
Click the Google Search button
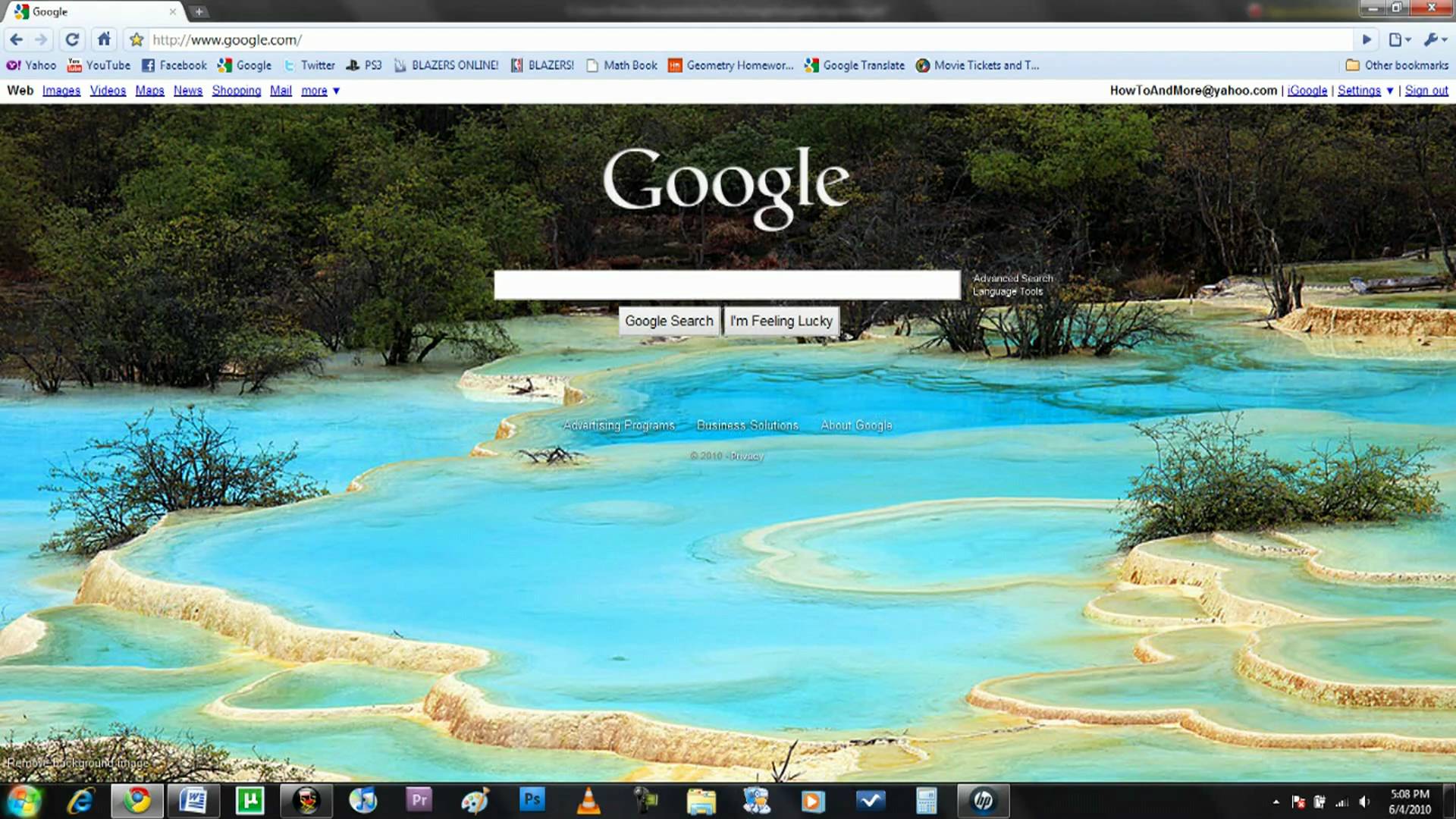(670, 320)
